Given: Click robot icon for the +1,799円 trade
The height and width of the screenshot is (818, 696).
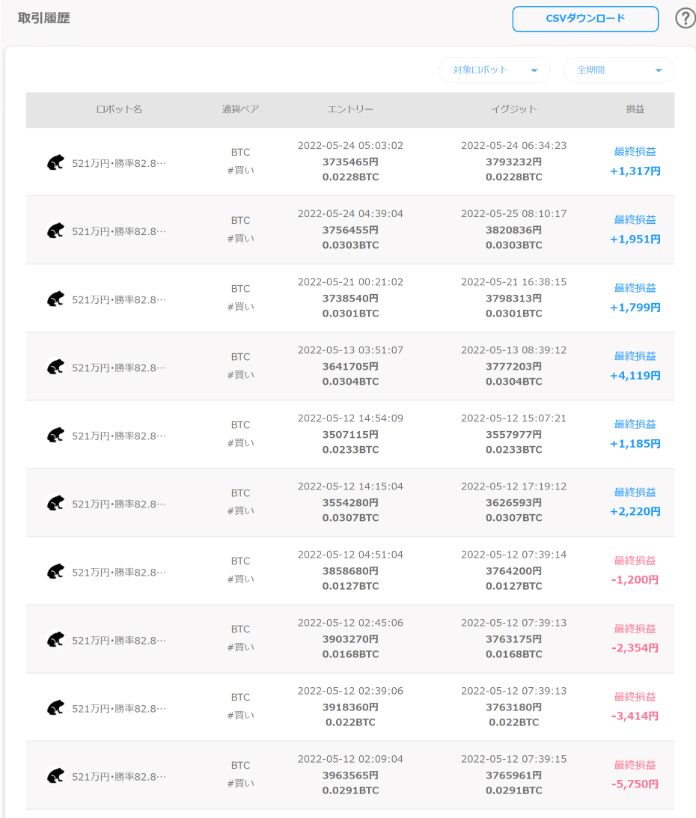Looking at the screenshot, I should coord(55,299).
